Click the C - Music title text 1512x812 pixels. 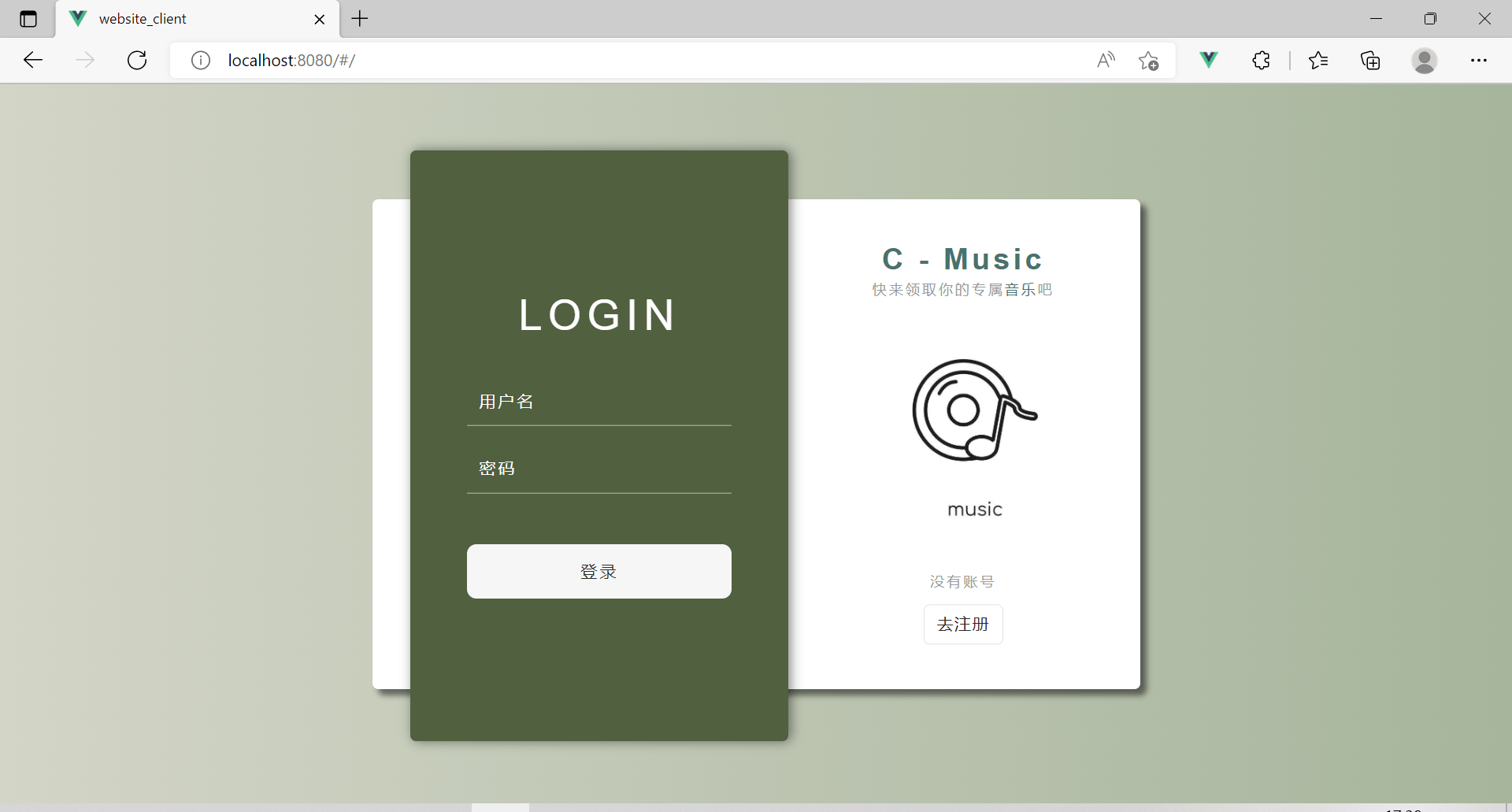coord(962,259)
